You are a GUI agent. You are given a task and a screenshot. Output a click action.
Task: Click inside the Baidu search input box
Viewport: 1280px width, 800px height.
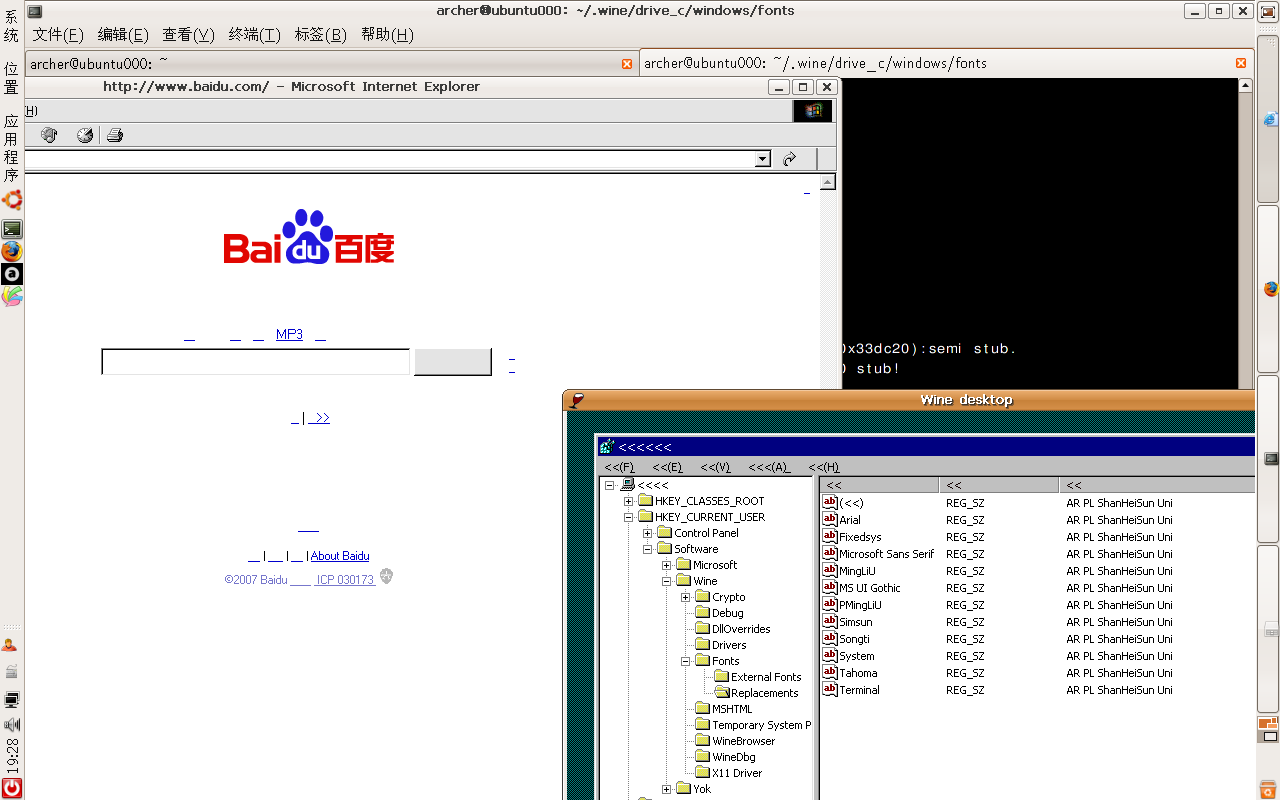256,362
